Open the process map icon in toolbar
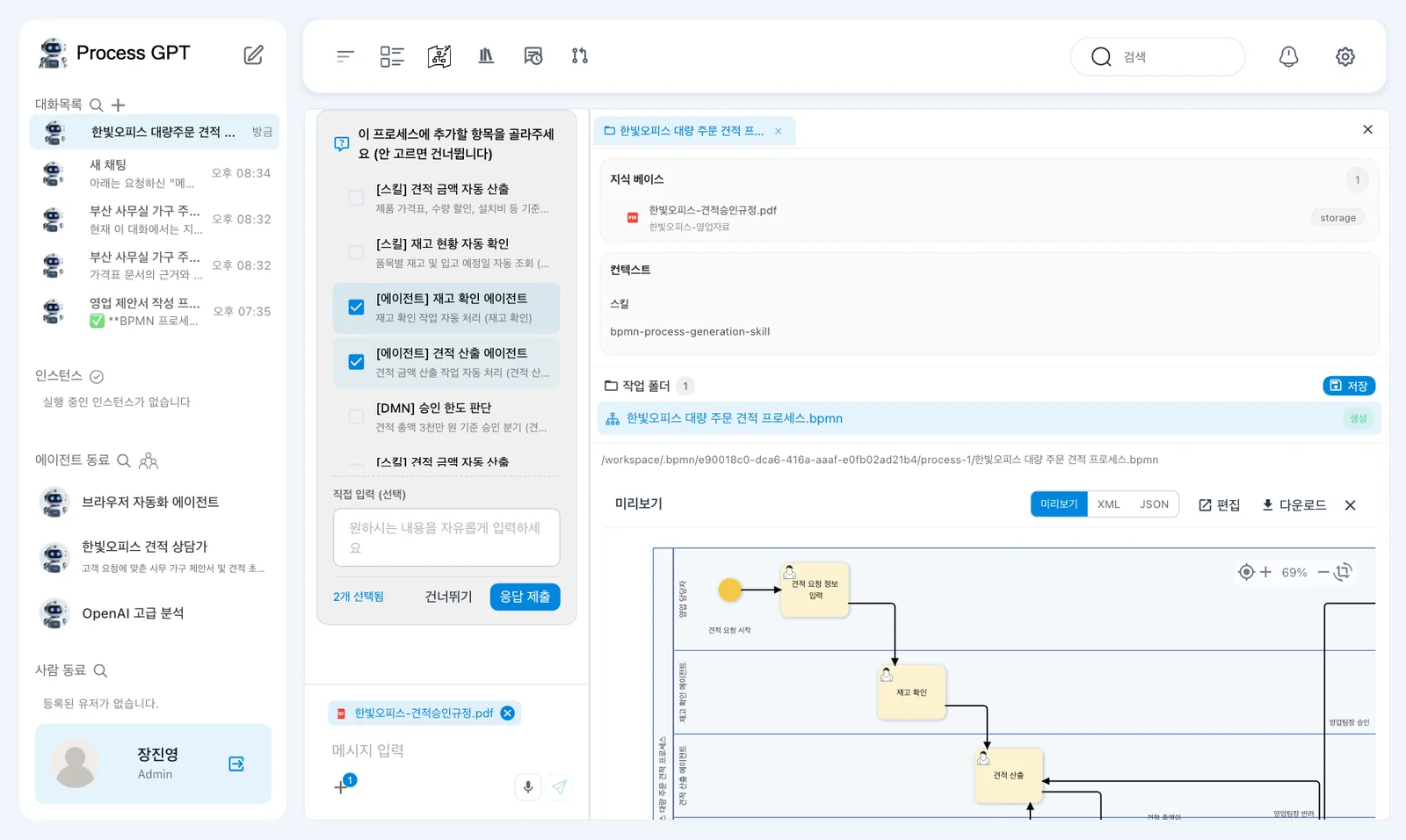This screenshot has height=840, width=1406. click(439, 56)
